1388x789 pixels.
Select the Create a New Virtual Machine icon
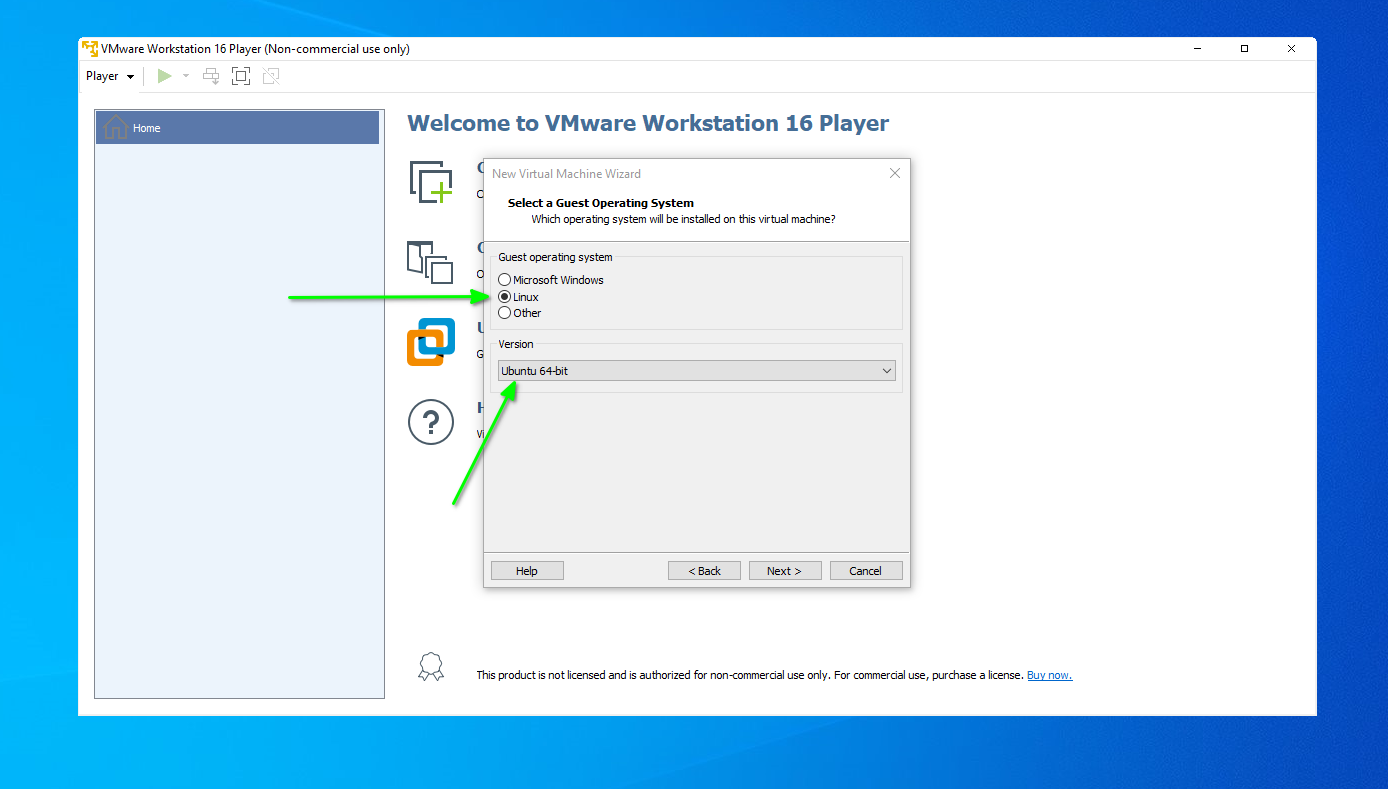pos(431,181)
